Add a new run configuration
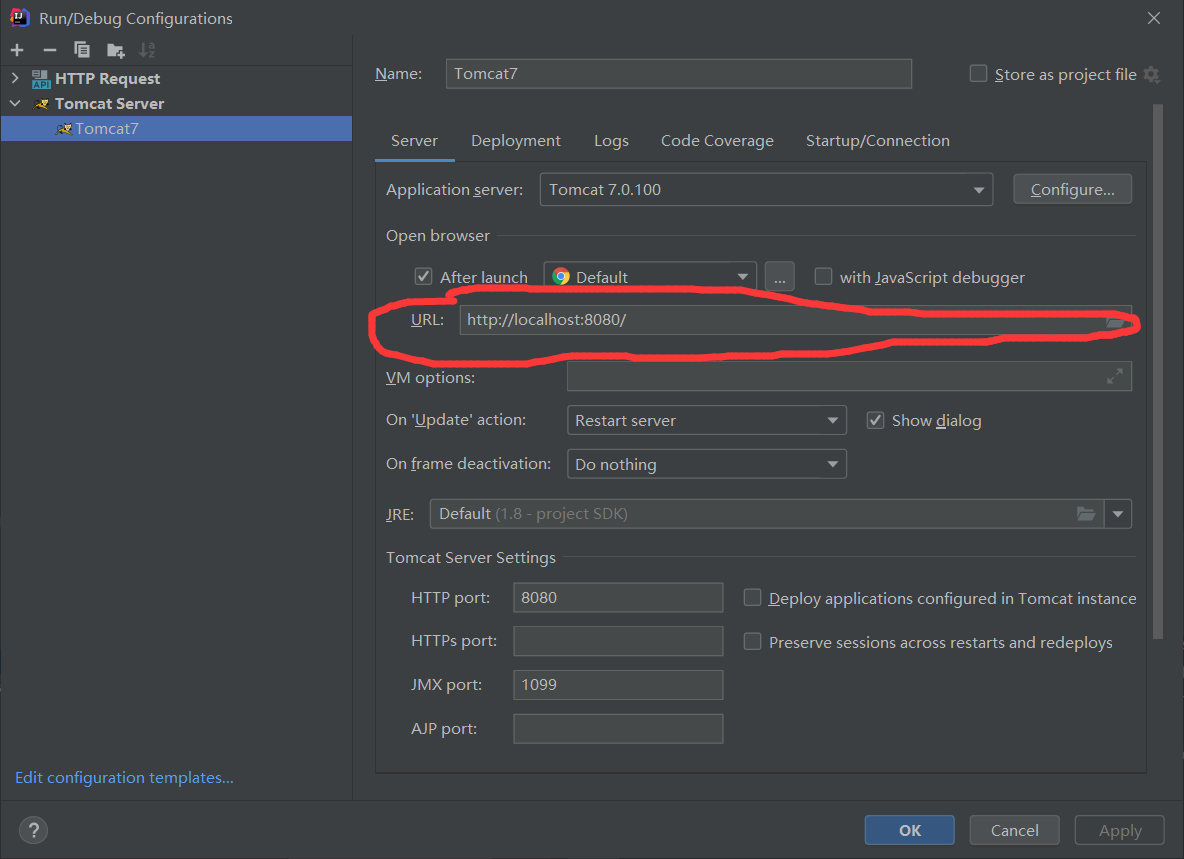Screen dimensions: 1184x859 (16, 49)
